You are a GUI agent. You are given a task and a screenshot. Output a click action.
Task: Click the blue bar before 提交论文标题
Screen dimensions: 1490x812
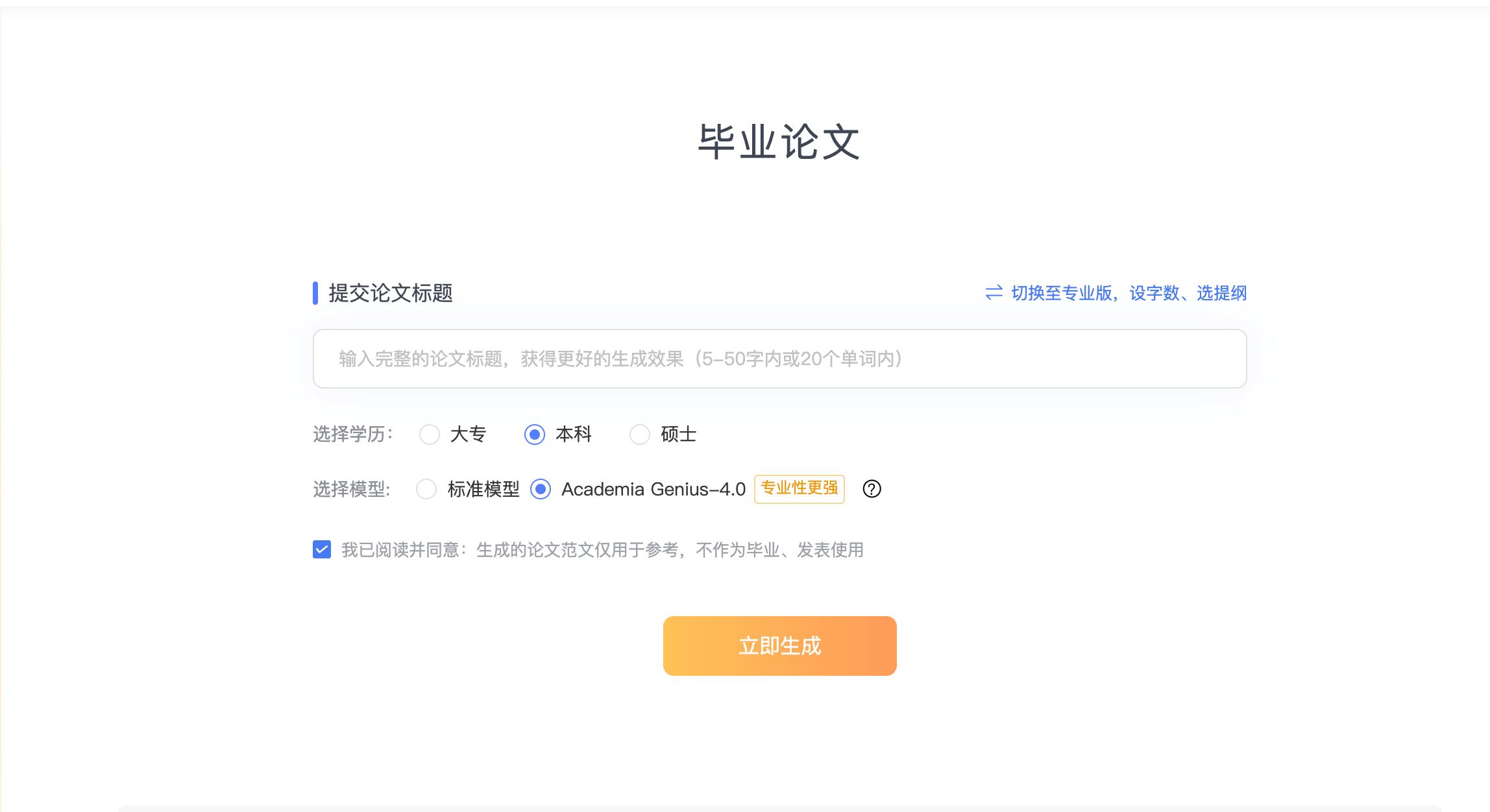(x=315, y=293)
